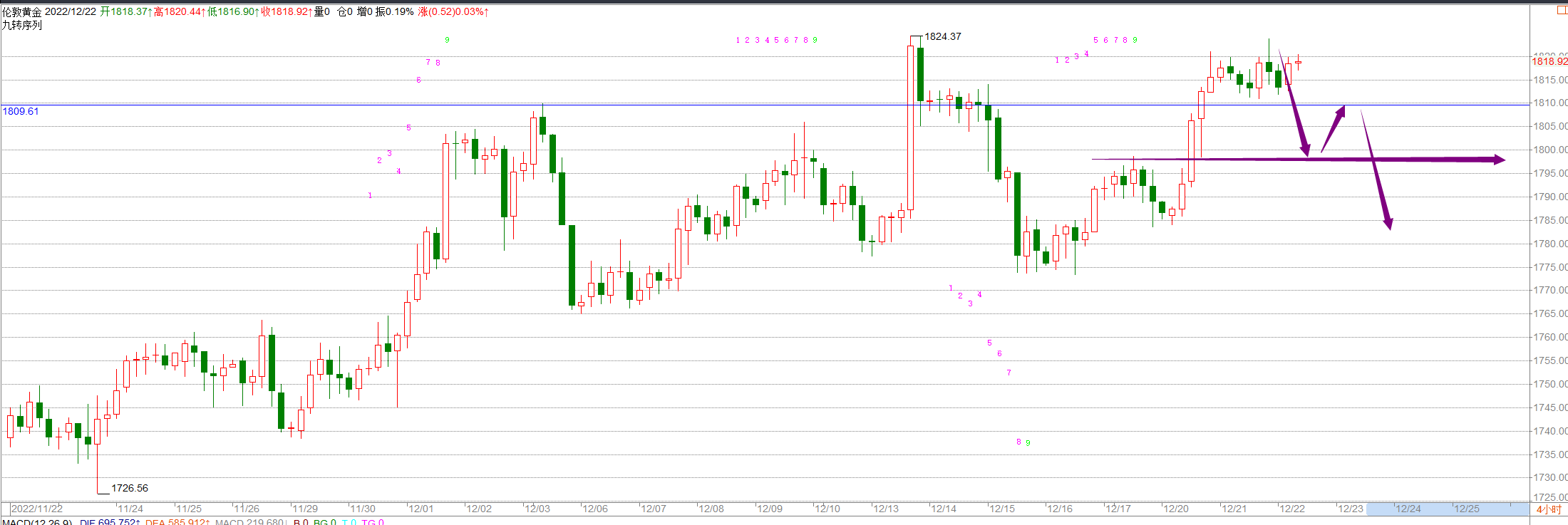The height and width of the screenshot is (525, 1568).
Task: Click the 九转序列 indicator label
Action: (x=22, y=25)
